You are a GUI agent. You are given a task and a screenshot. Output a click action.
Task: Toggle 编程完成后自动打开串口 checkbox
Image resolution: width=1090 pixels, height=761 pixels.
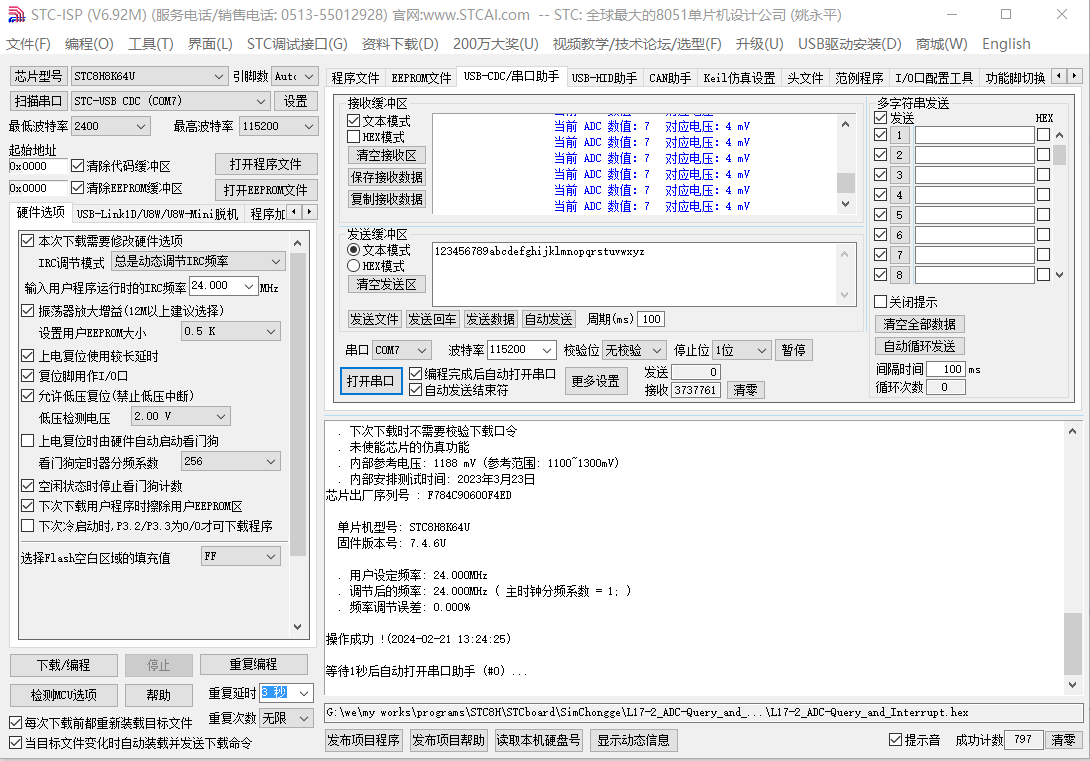pos(416,374)
